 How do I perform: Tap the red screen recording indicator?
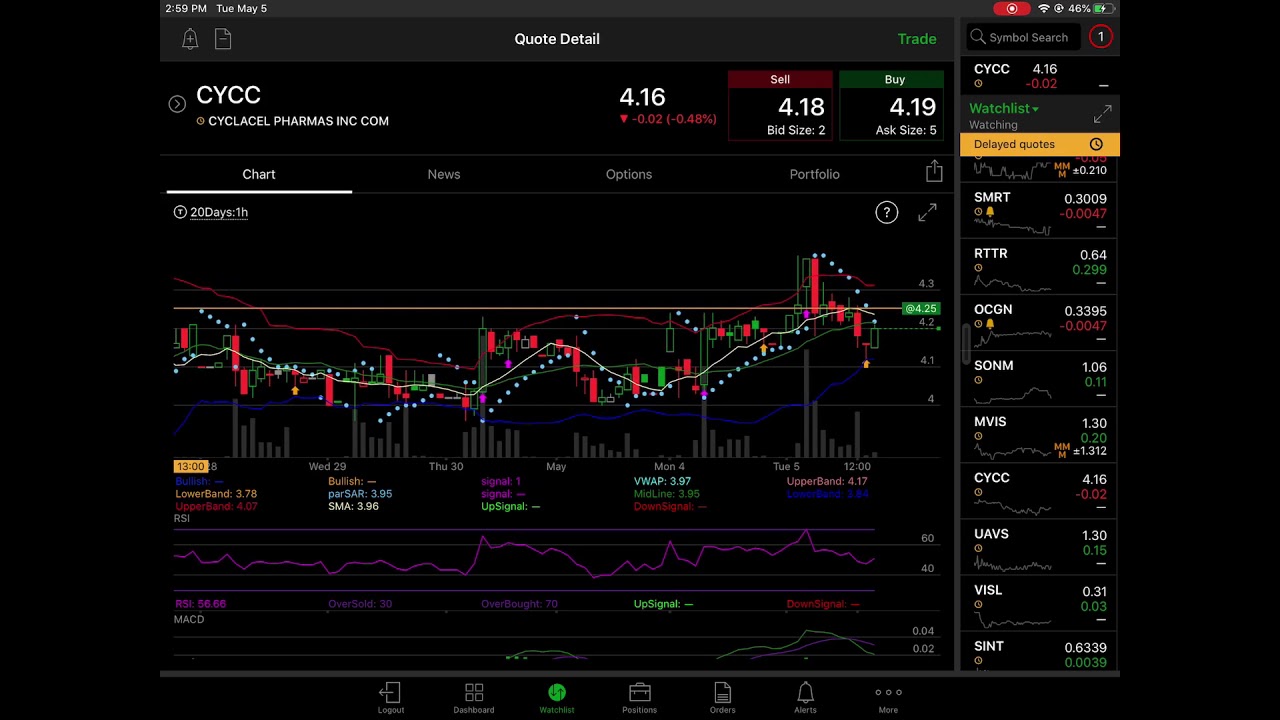click(x=1012, y=9)
